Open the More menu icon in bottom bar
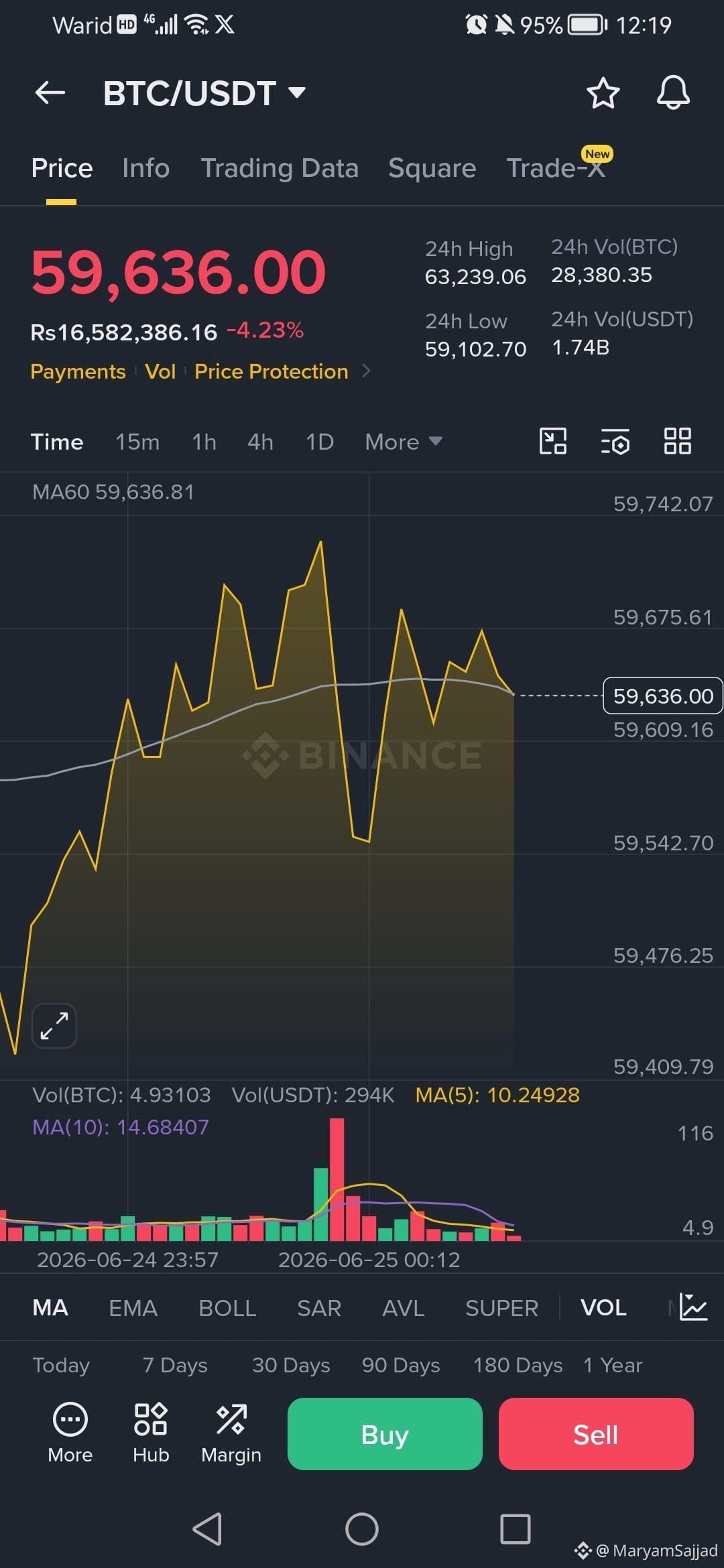Image resolution: width=724 pixels, height=1568 pixels. (70, 1432)
